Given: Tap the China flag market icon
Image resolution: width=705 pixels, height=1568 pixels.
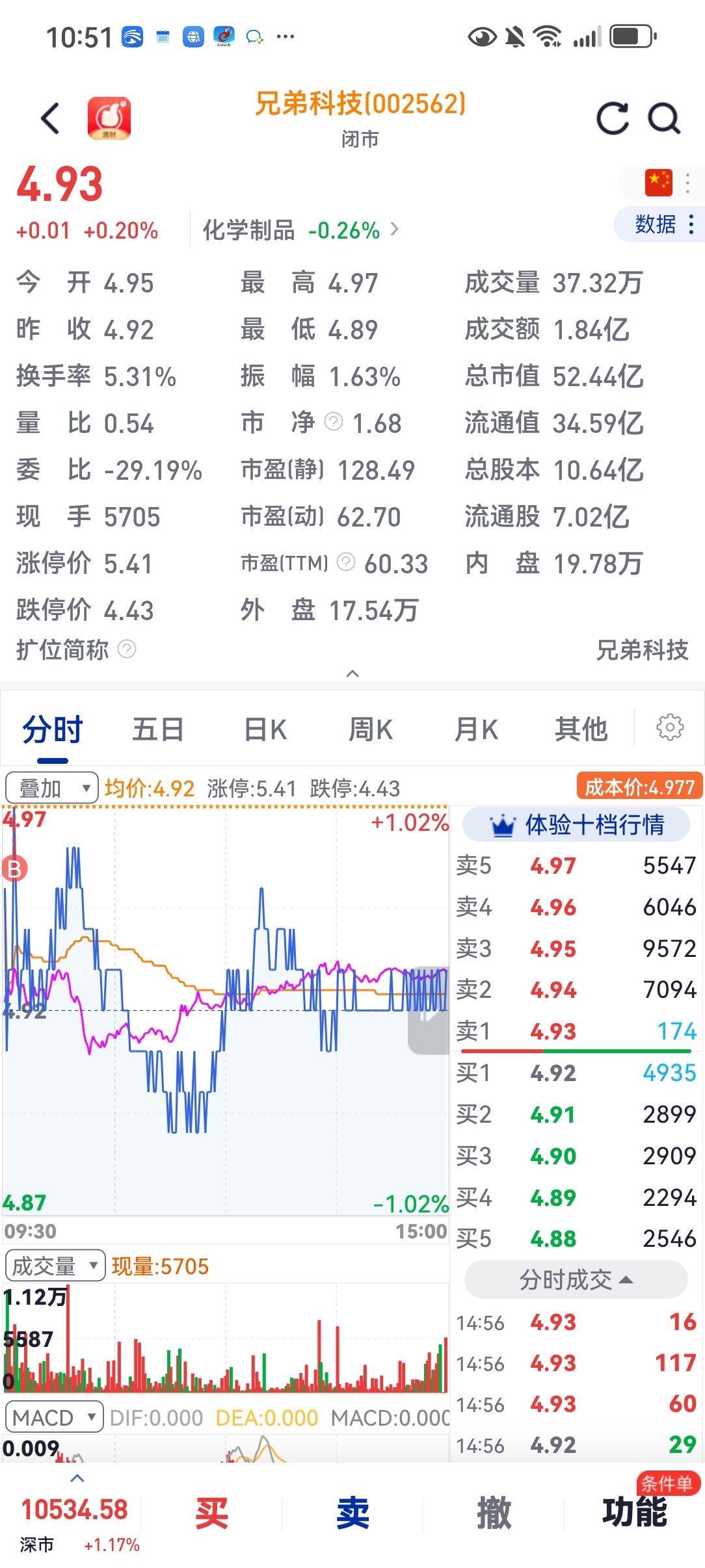Looking at the screenshot, I should 658,183.
